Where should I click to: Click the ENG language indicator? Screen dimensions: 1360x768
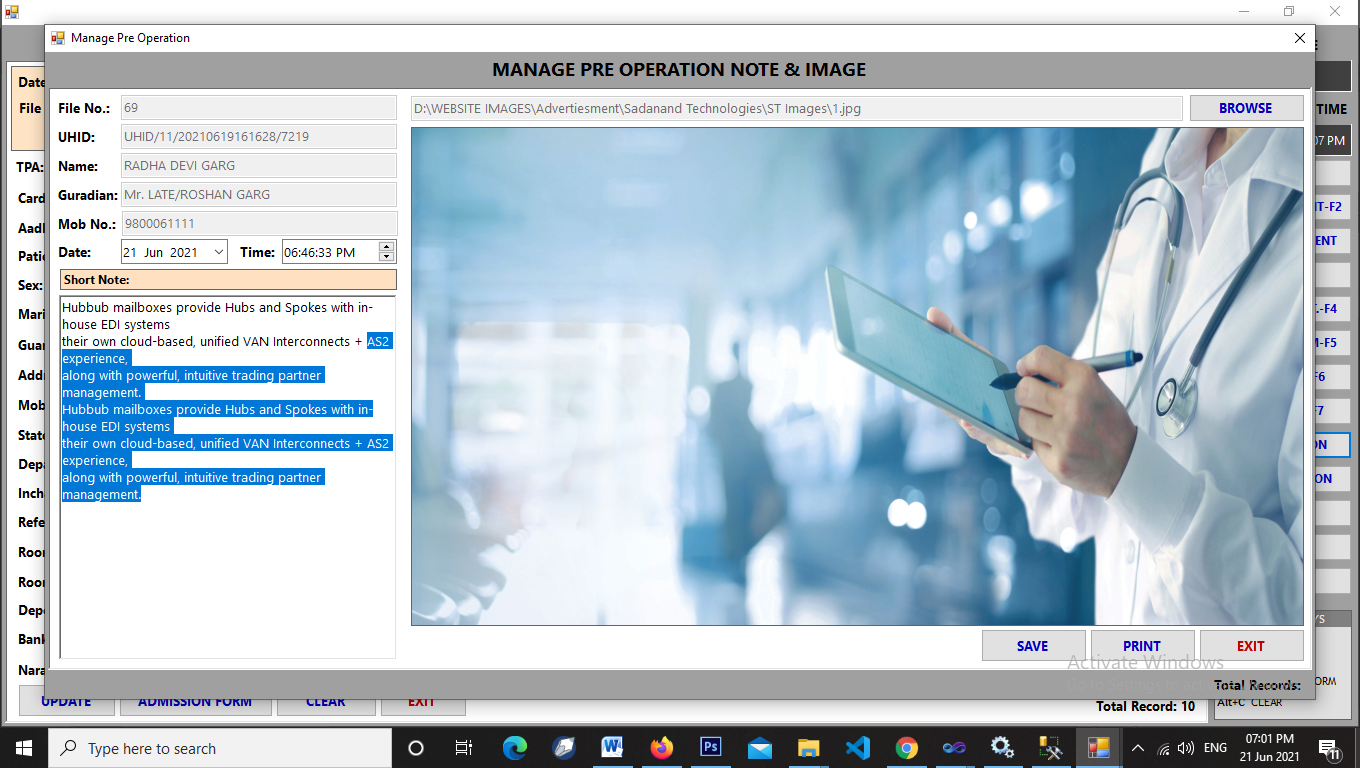[1215, 748]
